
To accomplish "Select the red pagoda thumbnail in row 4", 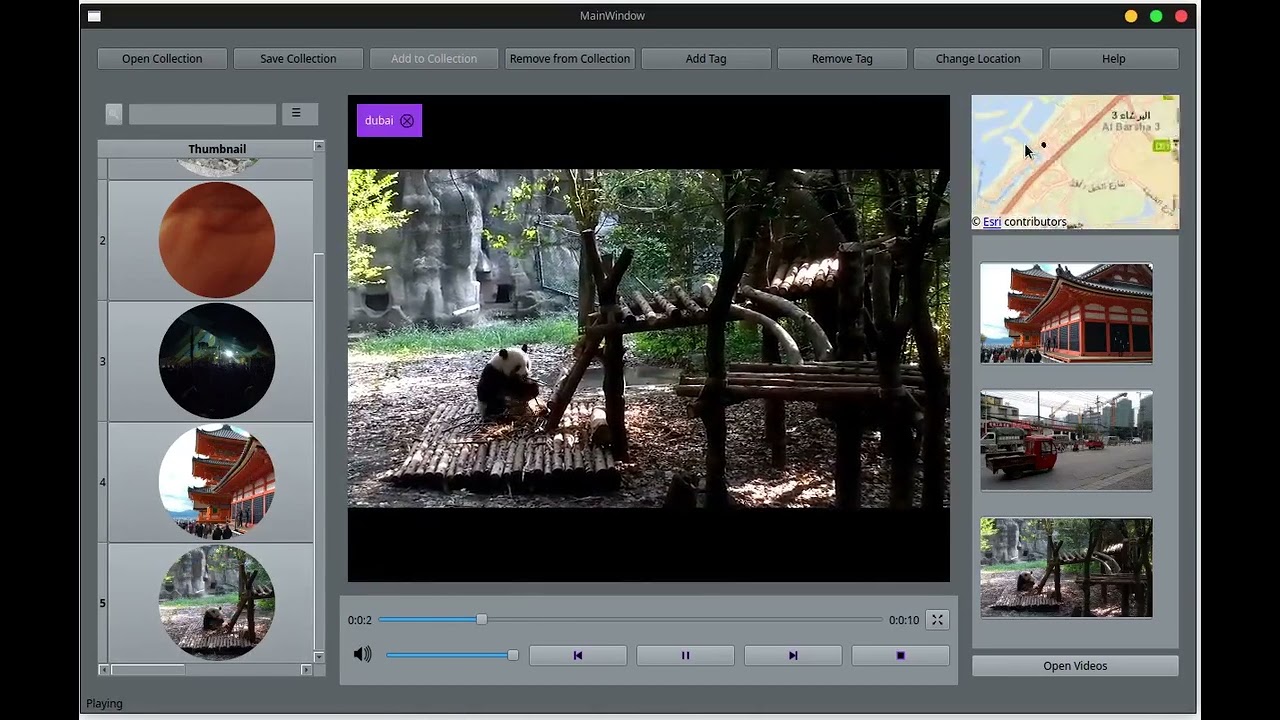I will [217, 482].
